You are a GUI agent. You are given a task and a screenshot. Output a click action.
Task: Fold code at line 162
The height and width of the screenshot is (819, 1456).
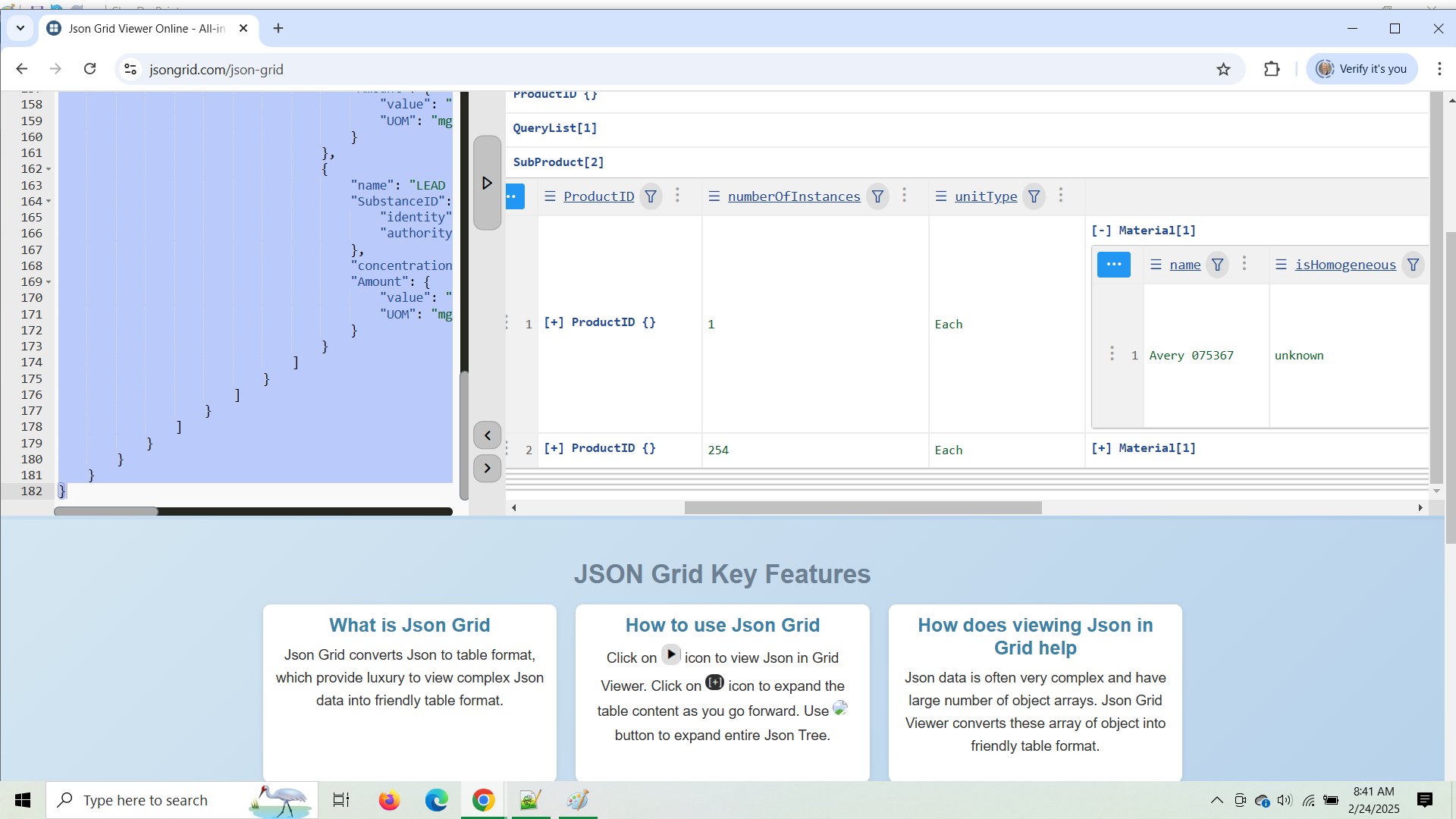click(x=49, y=169)
